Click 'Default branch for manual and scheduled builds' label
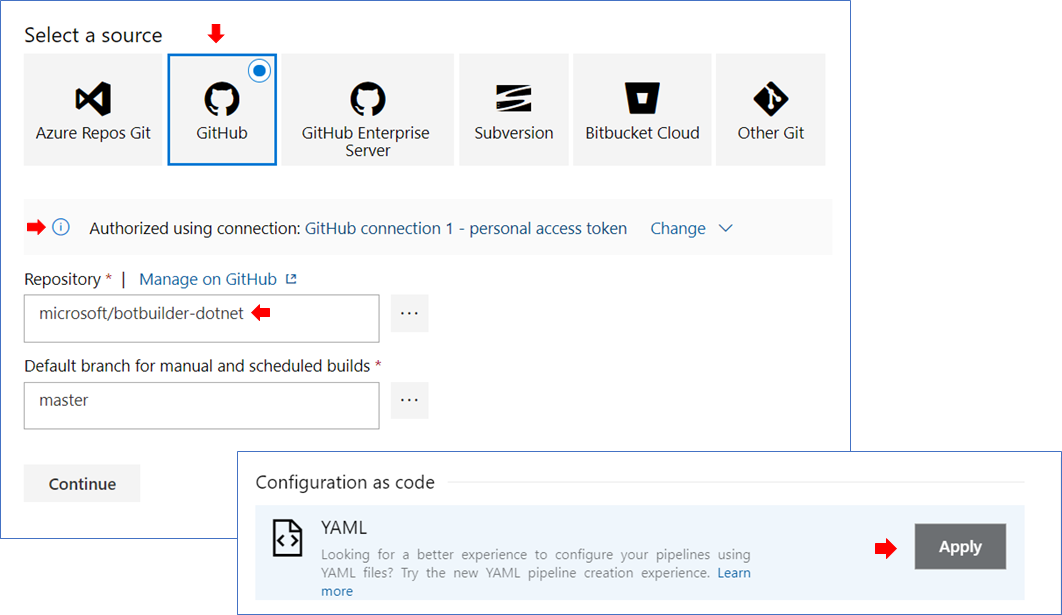1062x615 pixels. [x=197, y=366]
